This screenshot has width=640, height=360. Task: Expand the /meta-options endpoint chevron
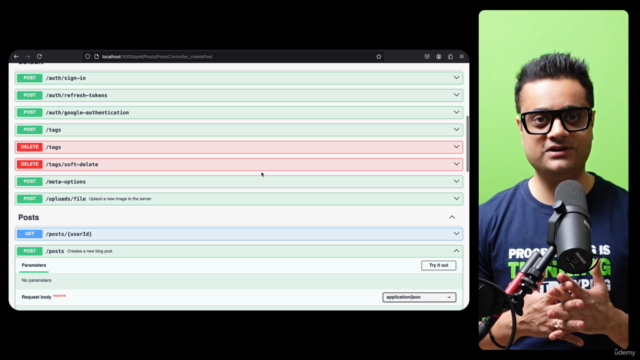(x=456, y=181)
